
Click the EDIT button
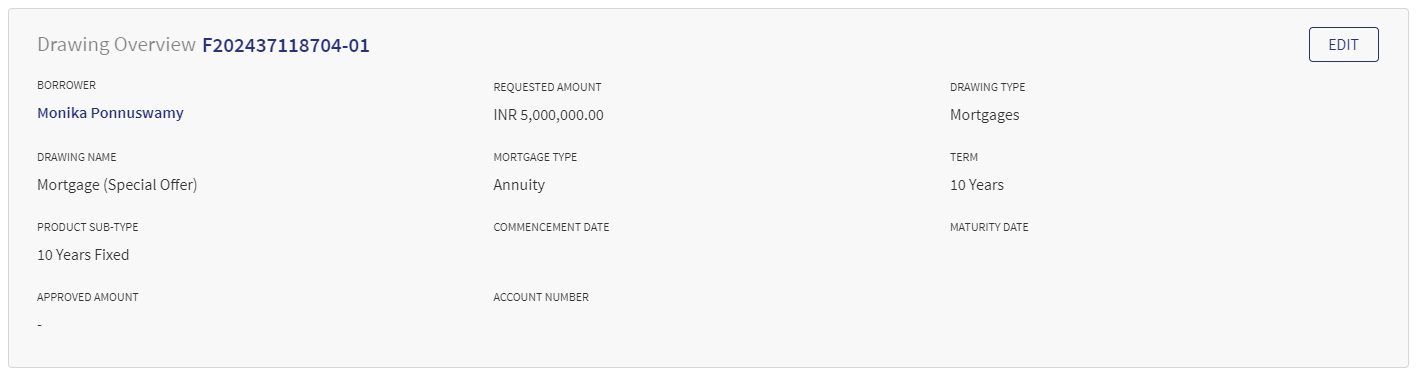click(x=1343, y=45)
